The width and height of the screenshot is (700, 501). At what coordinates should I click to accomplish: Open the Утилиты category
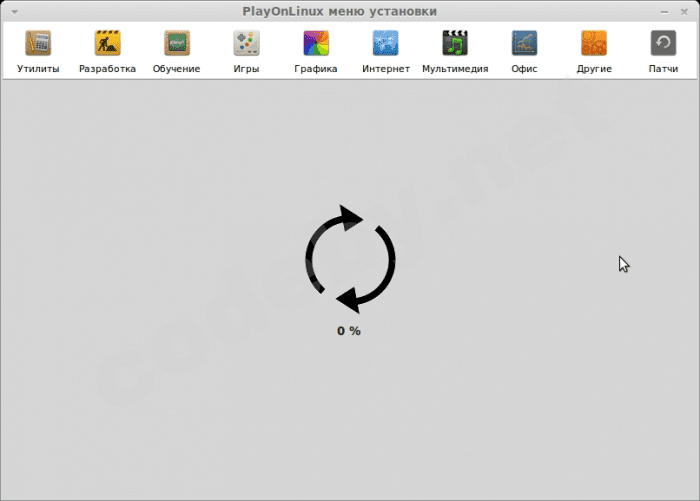pyautogui.click(x=38, y=51)
